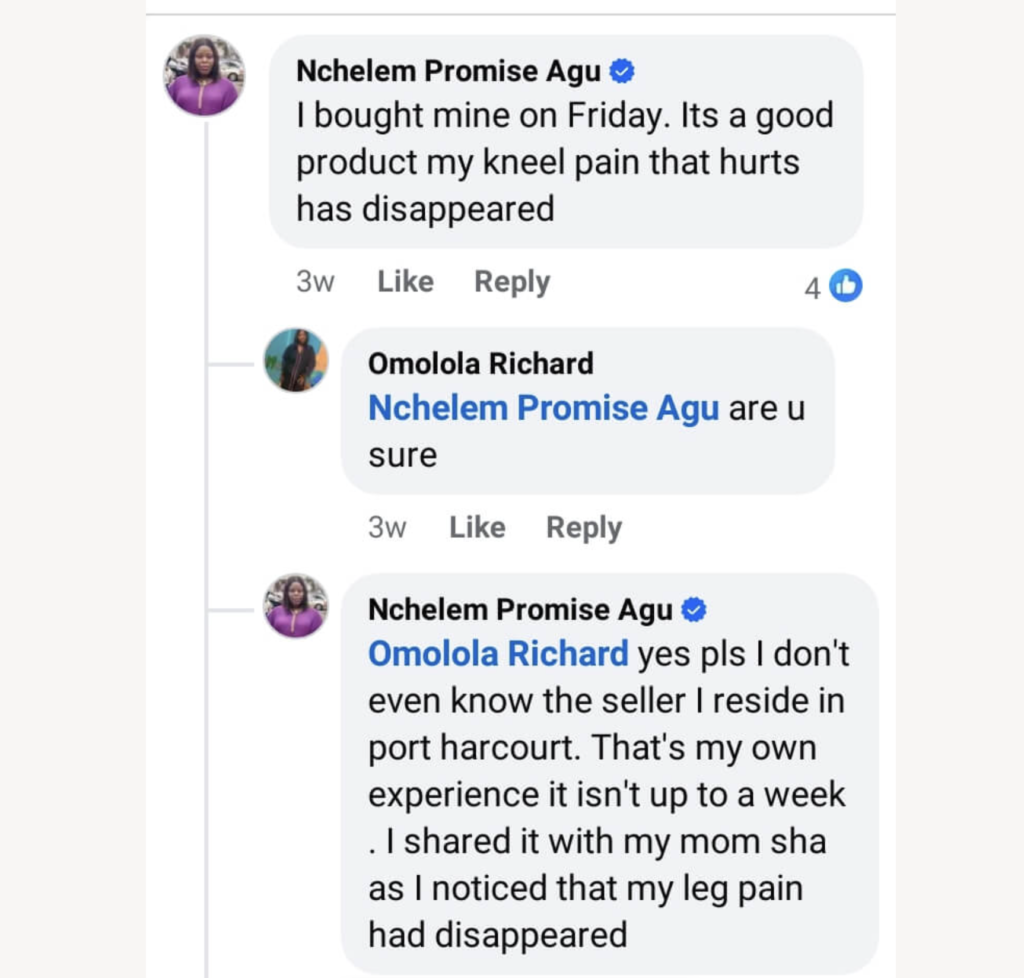The image size is (1024, 978).
Task: Like Omolola Richard's "are u sure" reply
Action: [x=477, y=527]
